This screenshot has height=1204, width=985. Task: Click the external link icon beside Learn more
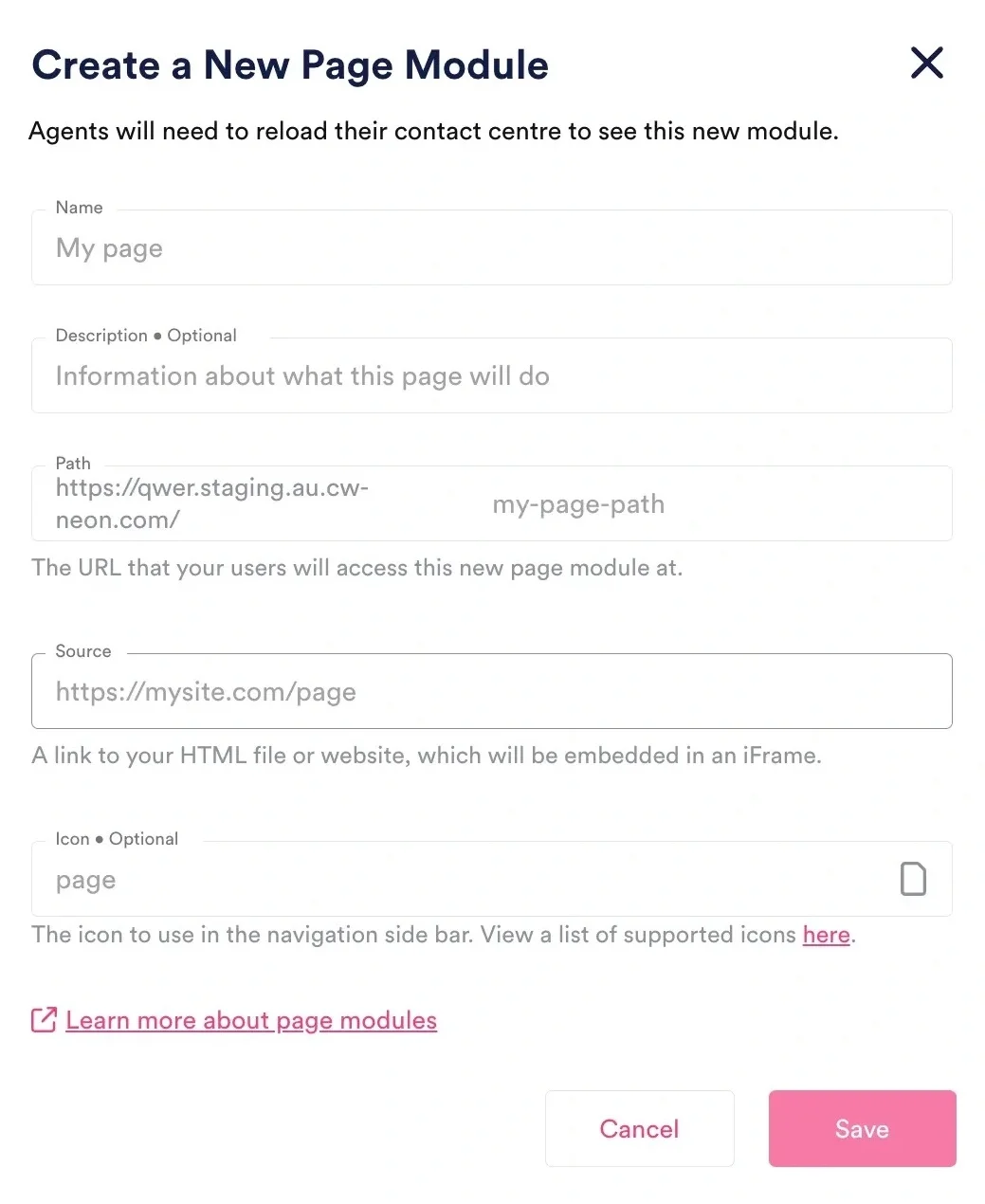tap(44, 1020)
